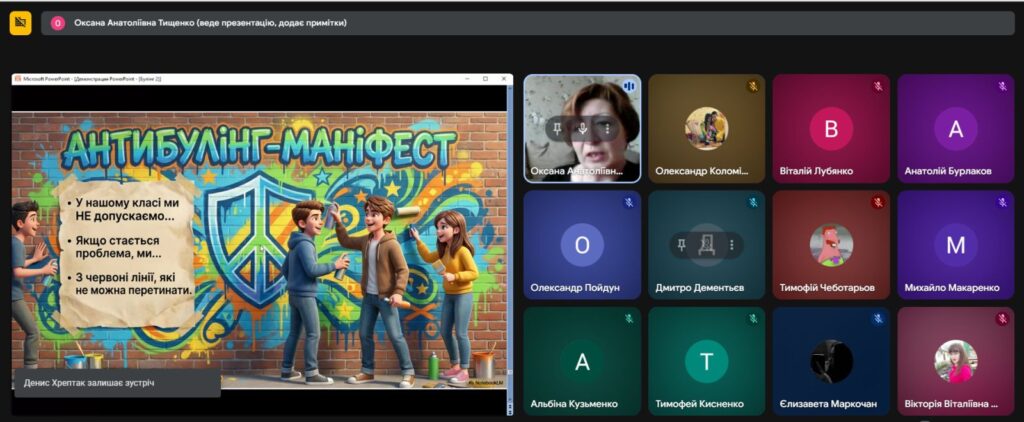This screenshot has height=422, width=1024.
Task: Open more options on Оксана Анатоліївна's tile
Action: [x=607, y=129]
